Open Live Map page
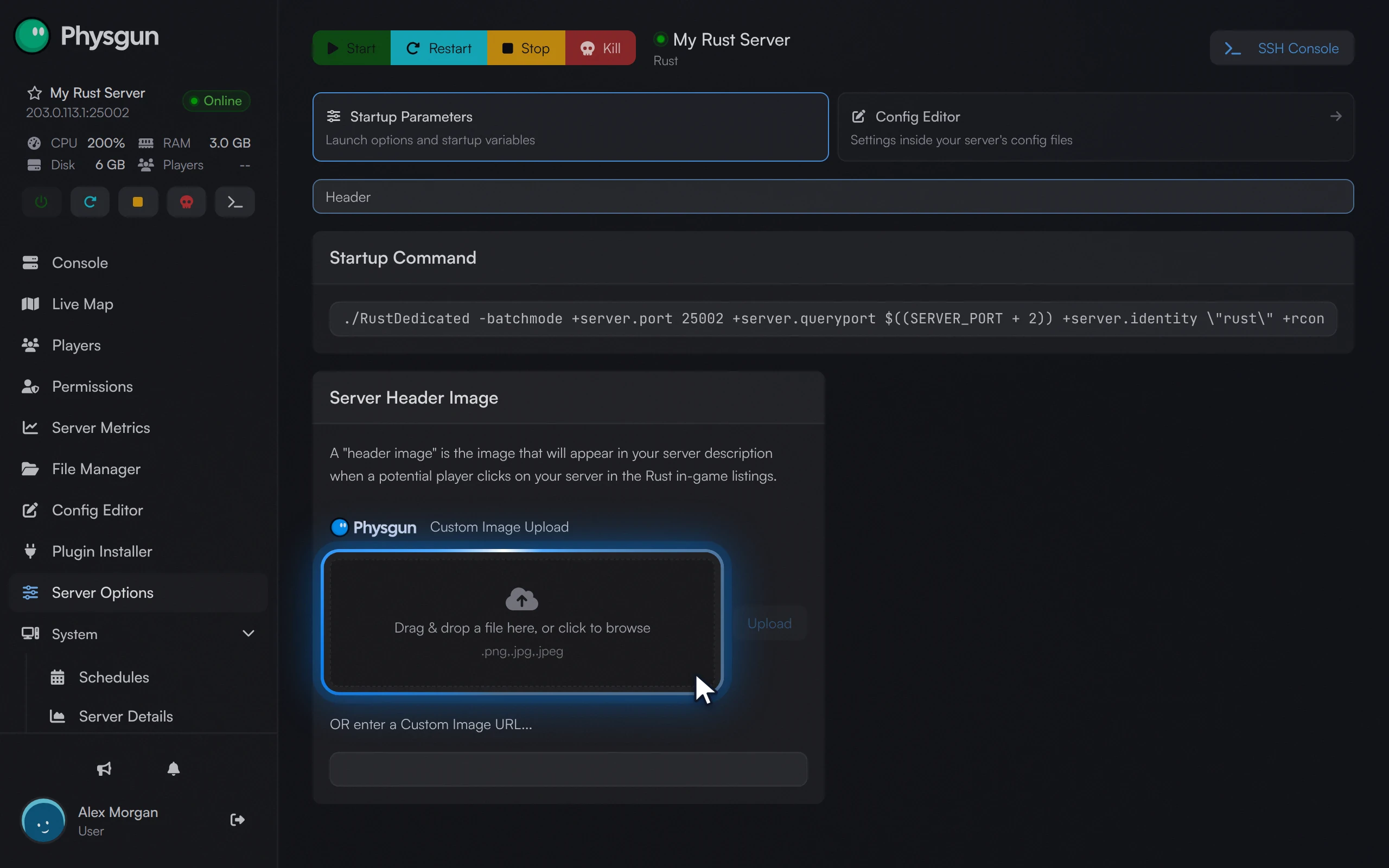 [138, 304]
